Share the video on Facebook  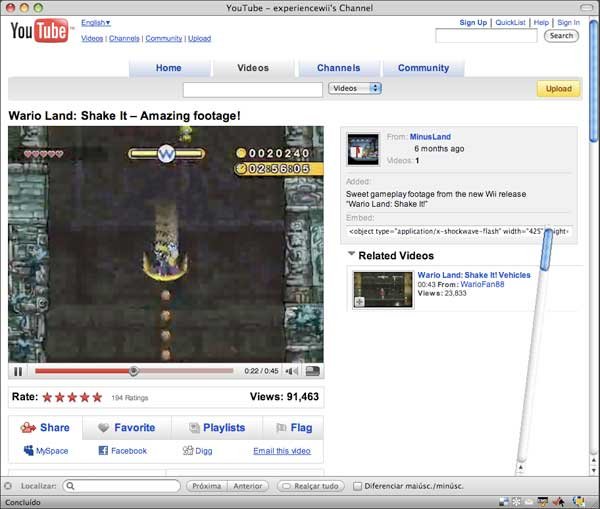(122, 451)
